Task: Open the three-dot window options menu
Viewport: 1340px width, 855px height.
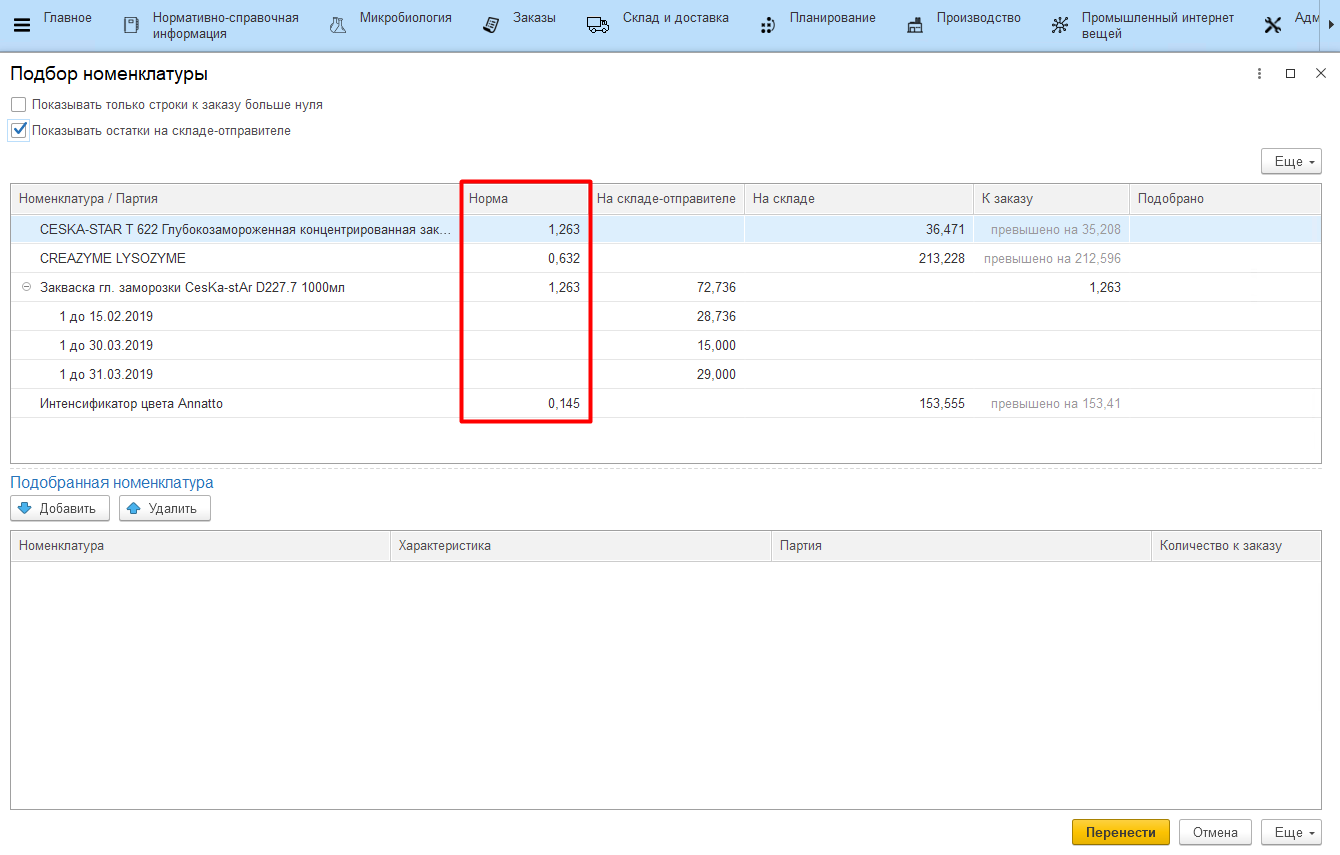Action: coord(1259,74)
